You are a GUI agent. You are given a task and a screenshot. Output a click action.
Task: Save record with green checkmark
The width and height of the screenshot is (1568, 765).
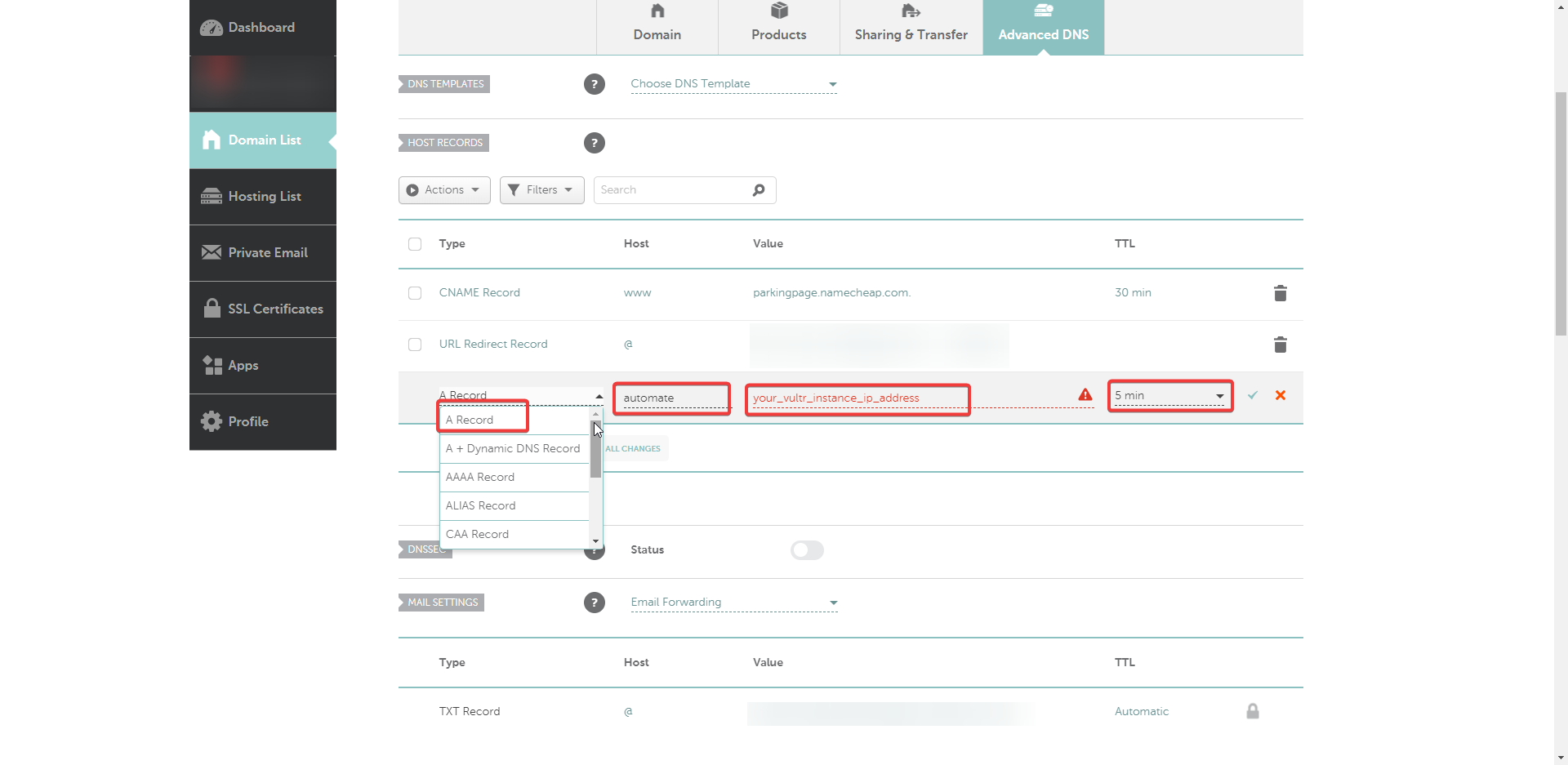click(1253, 395)
